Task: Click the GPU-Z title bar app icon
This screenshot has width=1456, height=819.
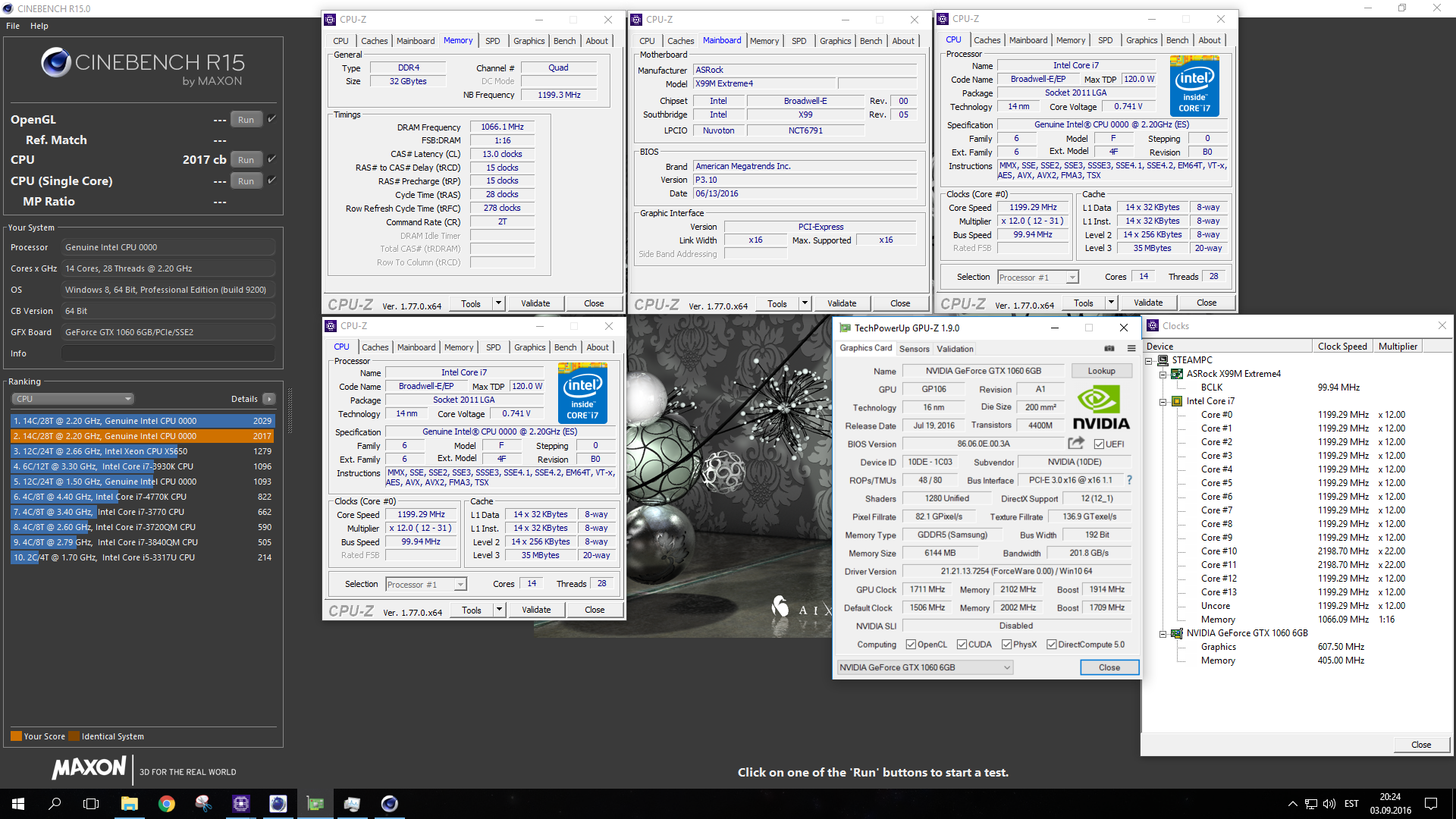Action: point(845,328)
